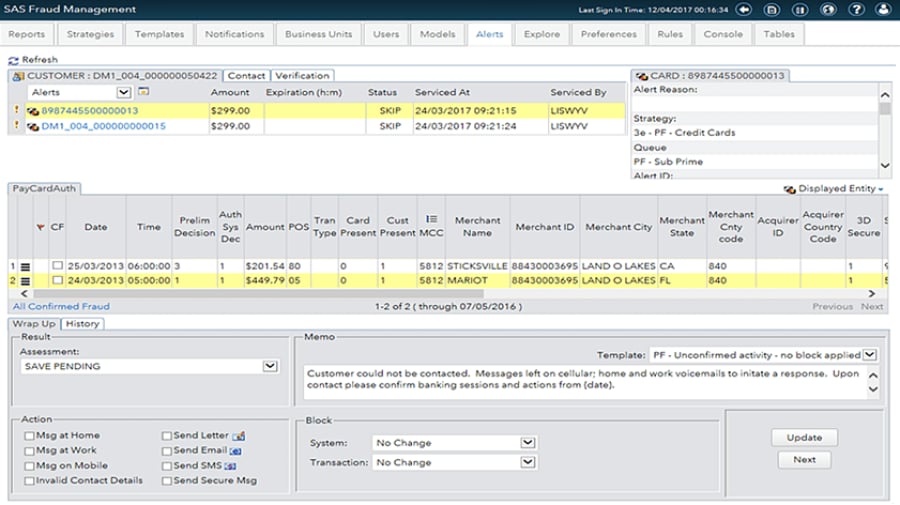Check the Send Secure Msg option
The width and height of the screenshot is (900, 505).
tap(166, 481)
